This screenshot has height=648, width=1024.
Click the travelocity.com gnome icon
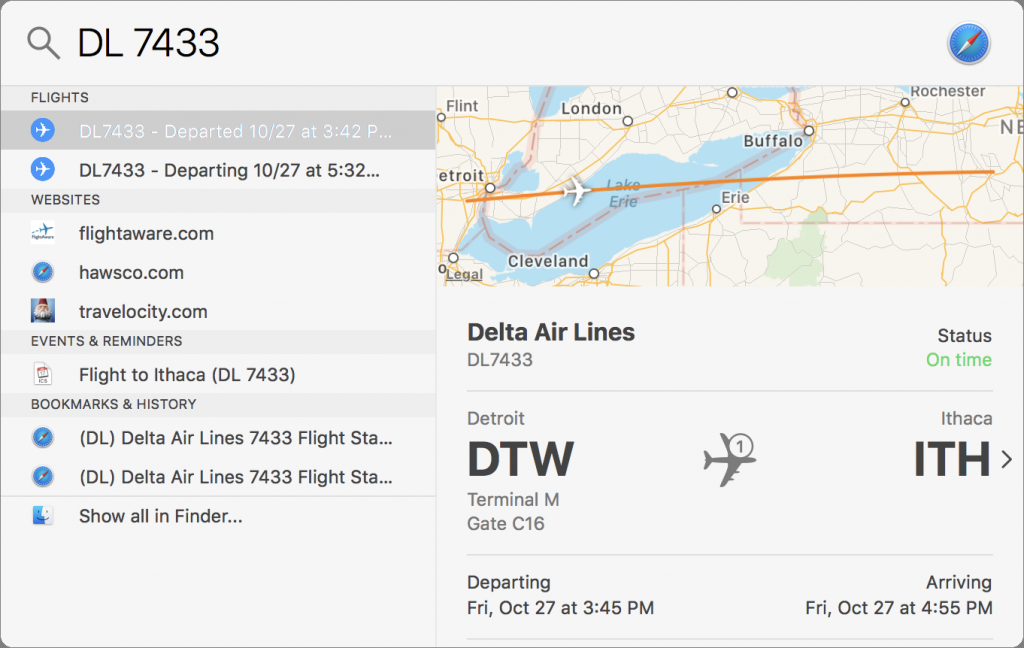coord(43,311)
